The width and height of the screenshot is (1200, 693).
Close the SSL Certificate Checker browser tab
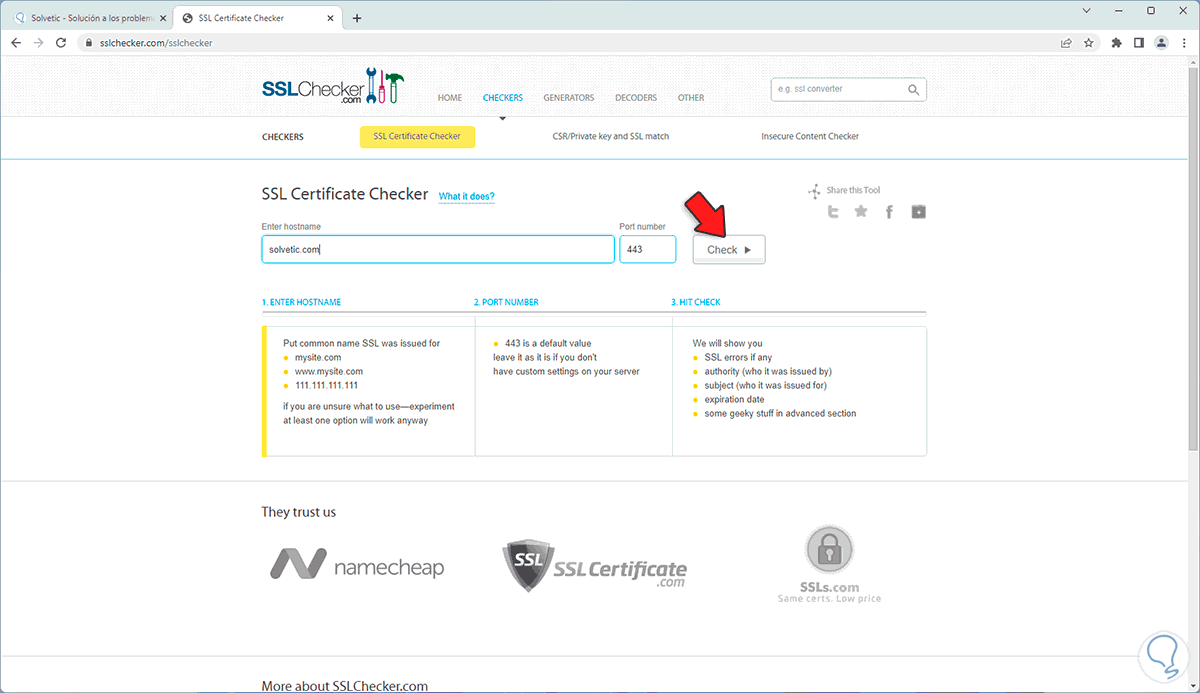(x=330, y=18)
